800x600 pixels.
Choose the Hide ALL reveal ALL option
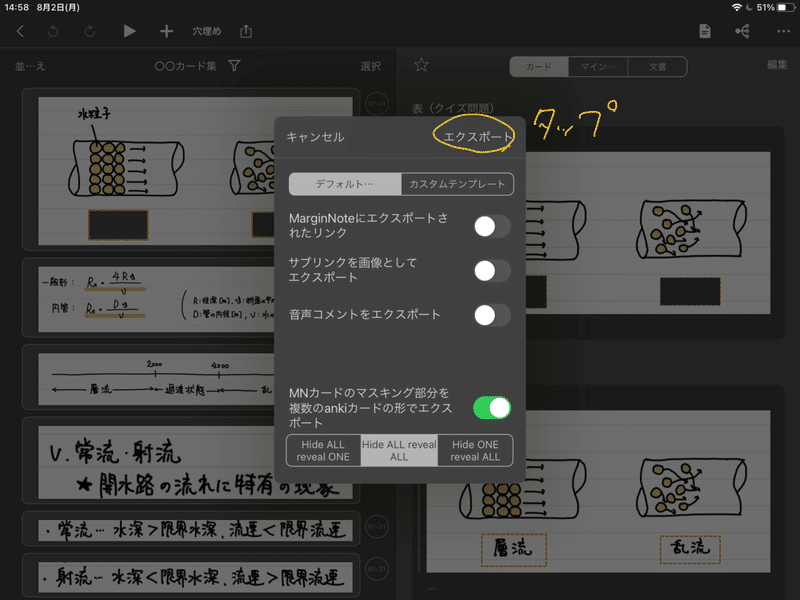click(x=399, y=450)
